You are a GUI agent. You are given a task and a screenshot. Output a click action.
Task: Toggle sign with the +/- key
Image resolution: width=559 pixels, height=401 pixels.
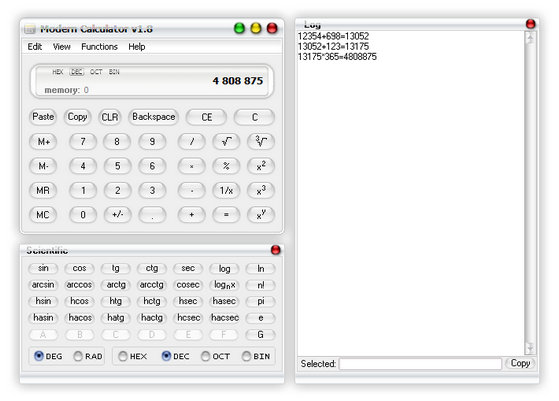click(x=117, y=215)
